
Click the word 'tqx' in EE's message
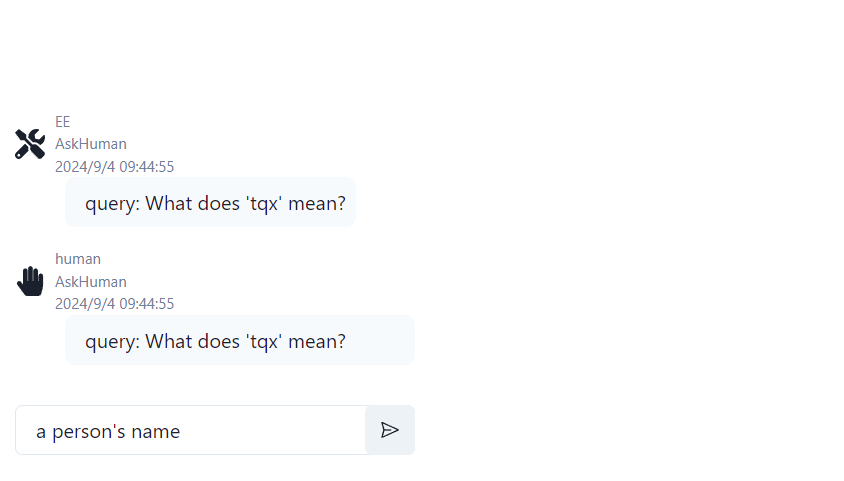coord(263,204)
